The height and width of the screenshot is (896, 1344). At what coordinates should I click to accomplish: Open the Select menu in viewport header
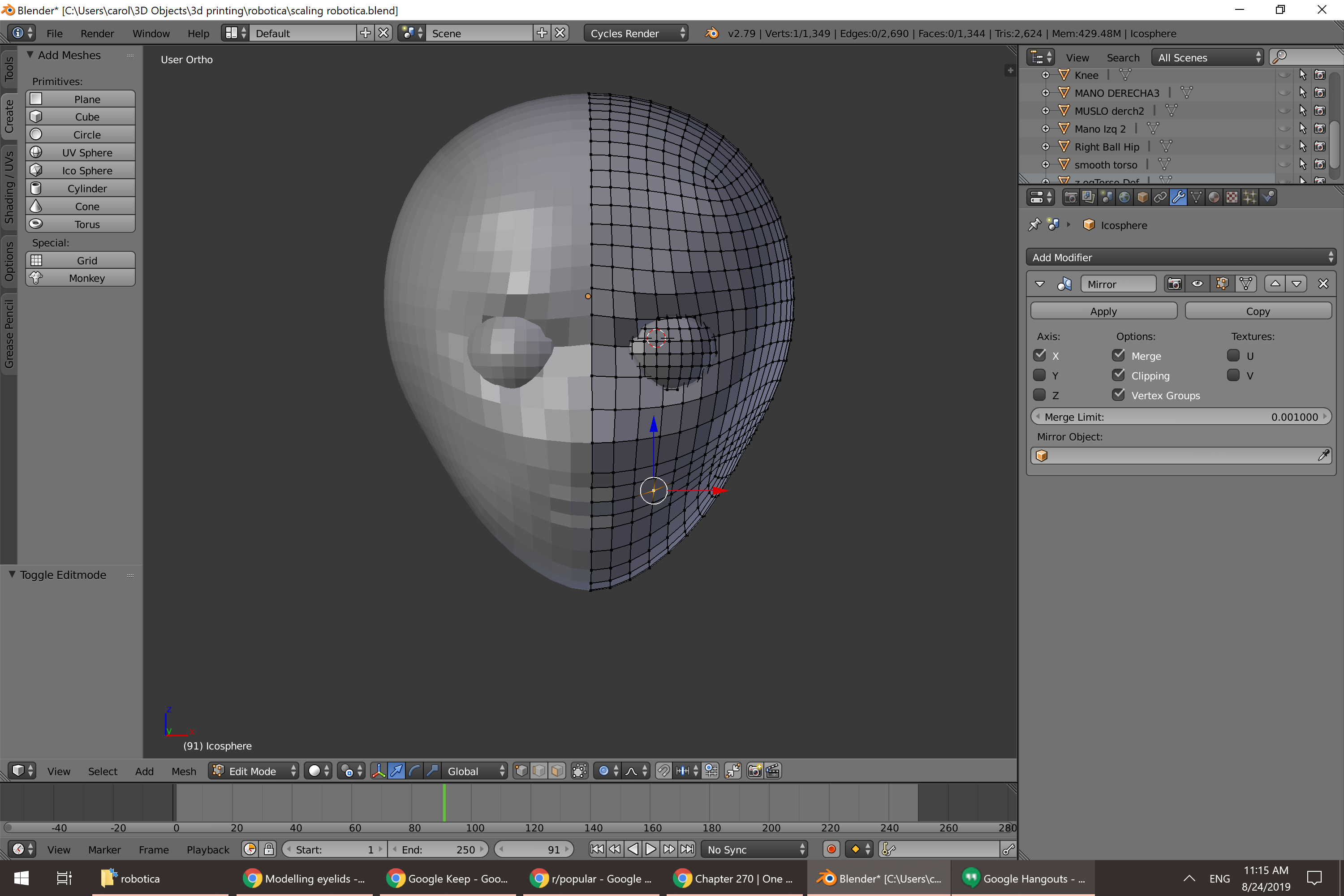point(102,771)
